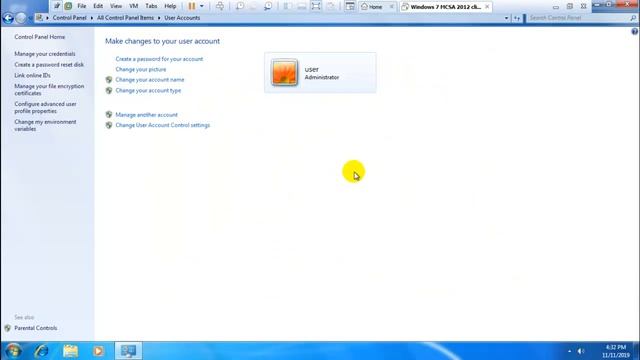Click the volume speaker tray icon
The width and height of the screenshot is (640, 360).
581,351
